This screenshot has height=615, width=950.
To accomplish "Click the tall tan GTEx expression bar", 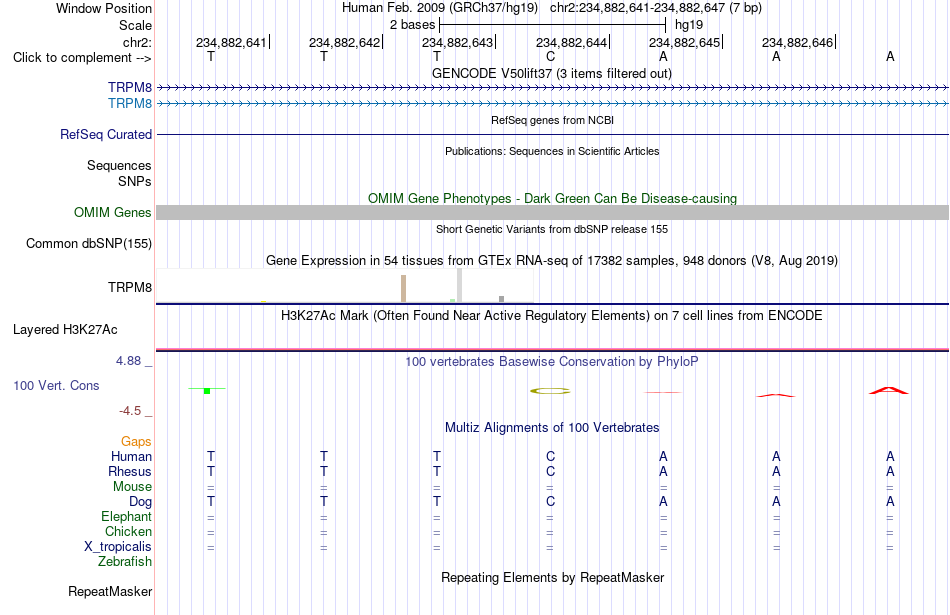I will [x=404, y=288].
